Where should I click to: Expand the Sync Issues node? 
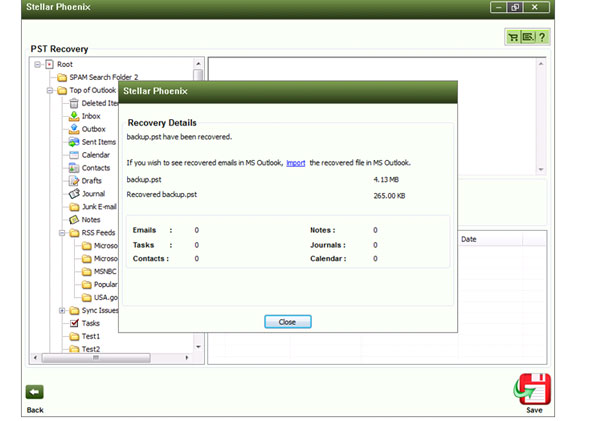point(62,310)
